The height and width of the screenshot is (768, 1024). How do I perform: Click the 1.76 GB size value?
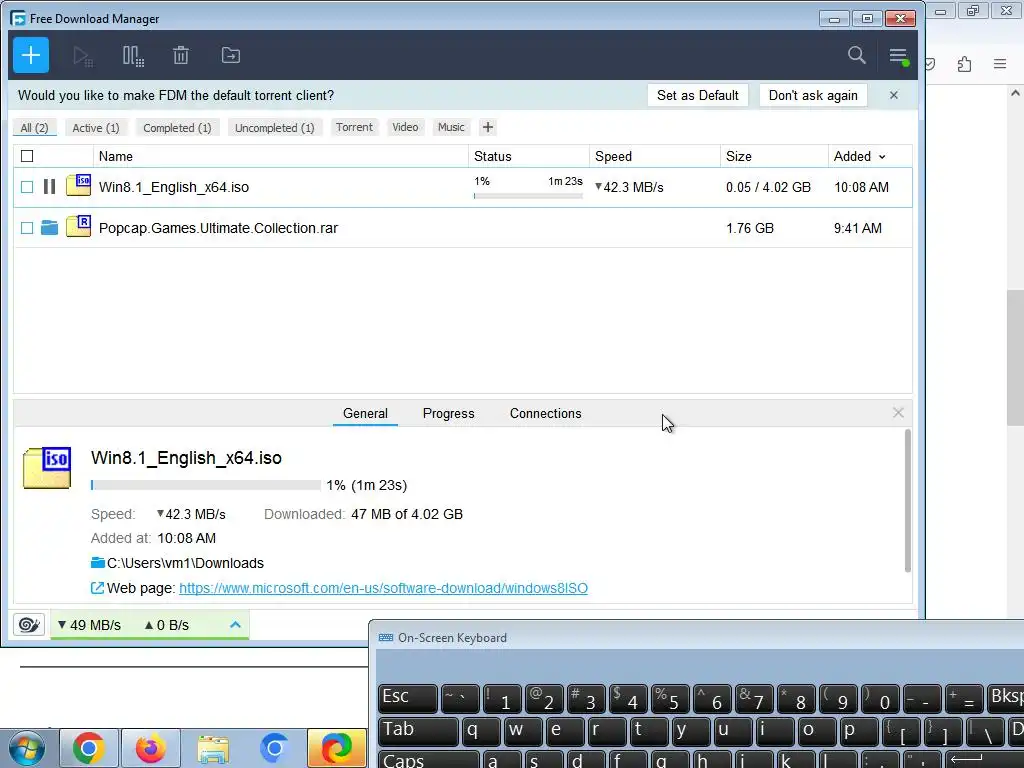[750, 228]
